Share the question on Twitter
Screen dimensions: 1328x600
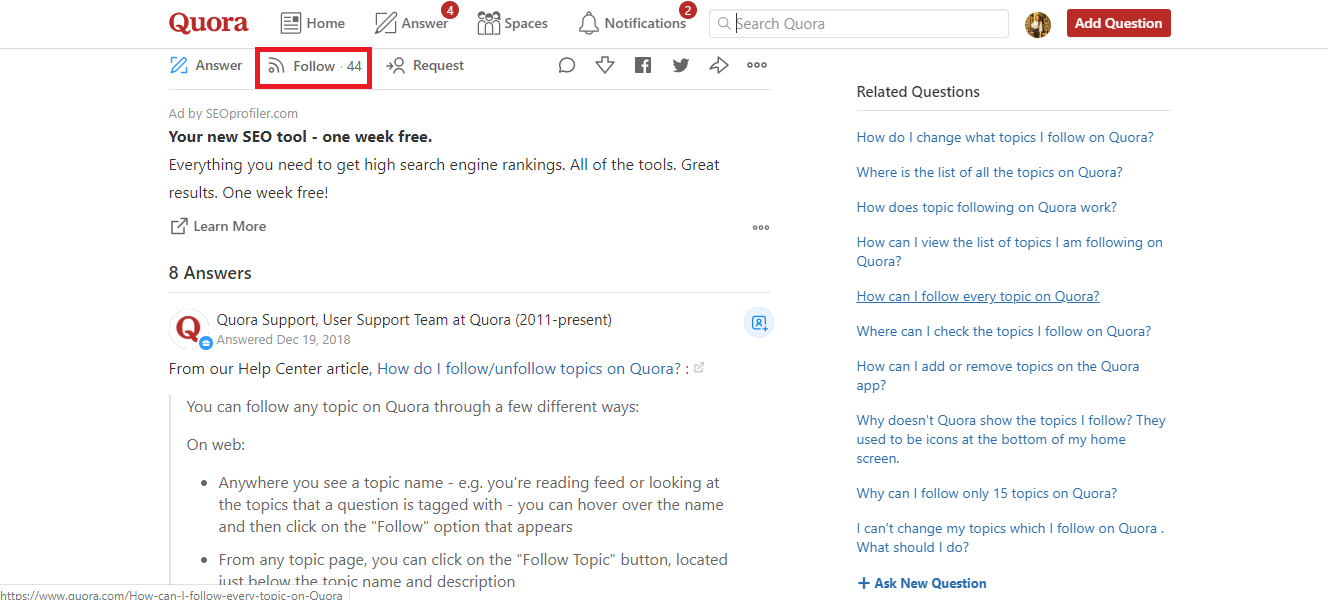[x=681, y=65]
